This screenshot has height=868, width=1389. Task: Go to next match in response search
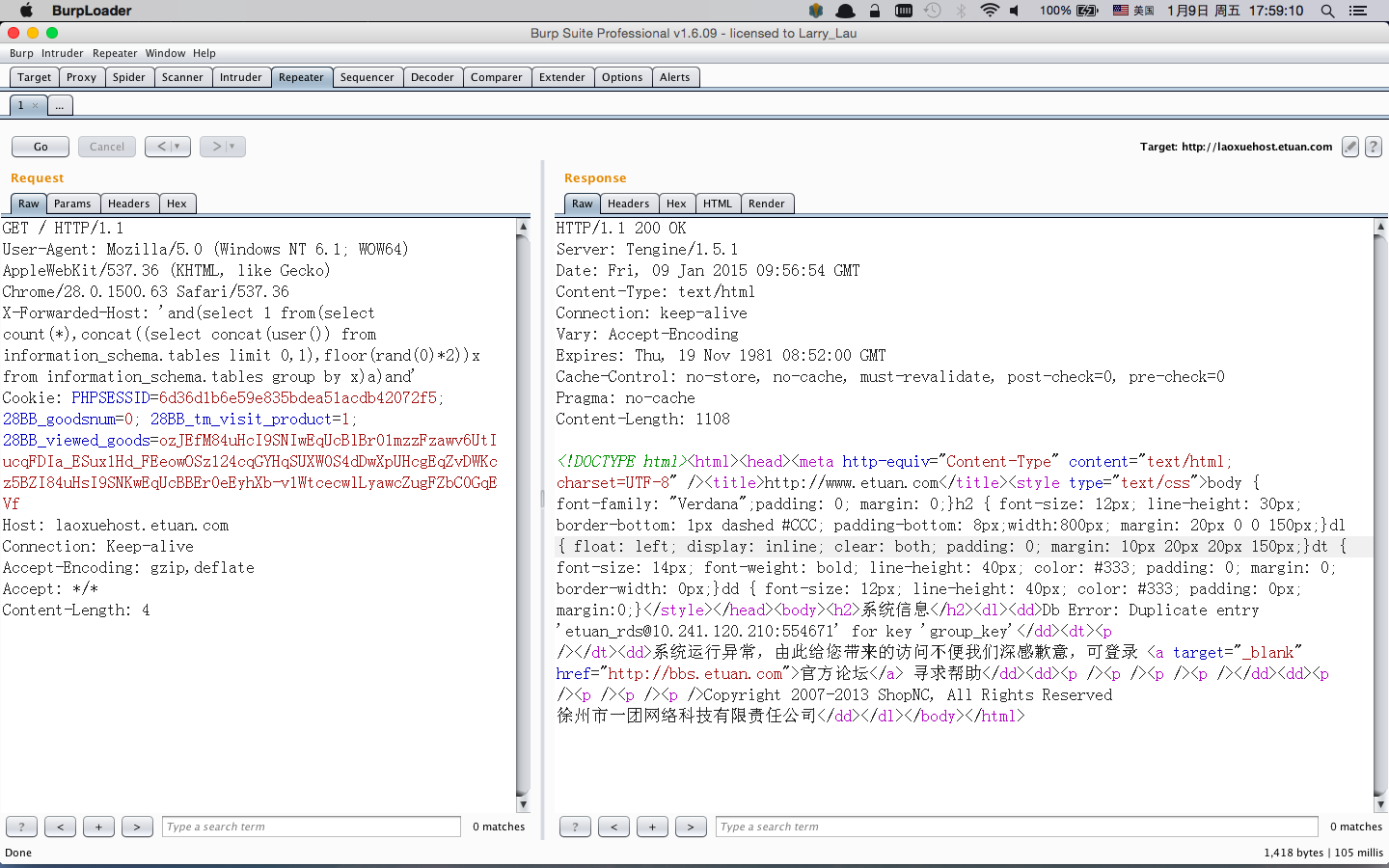coord(691,827)
